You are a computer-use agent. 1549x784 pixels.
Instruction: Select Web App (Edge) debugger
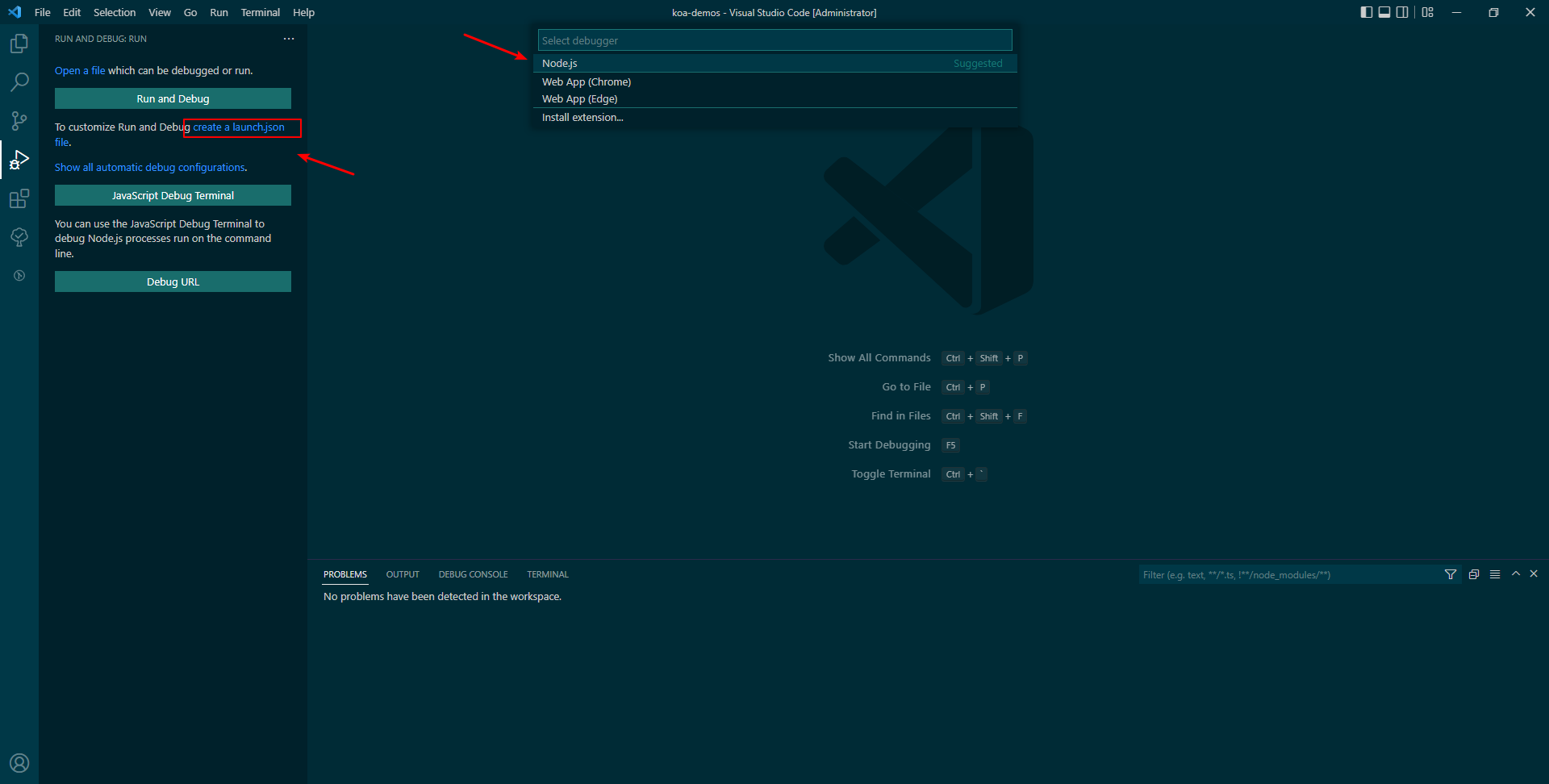774,98
